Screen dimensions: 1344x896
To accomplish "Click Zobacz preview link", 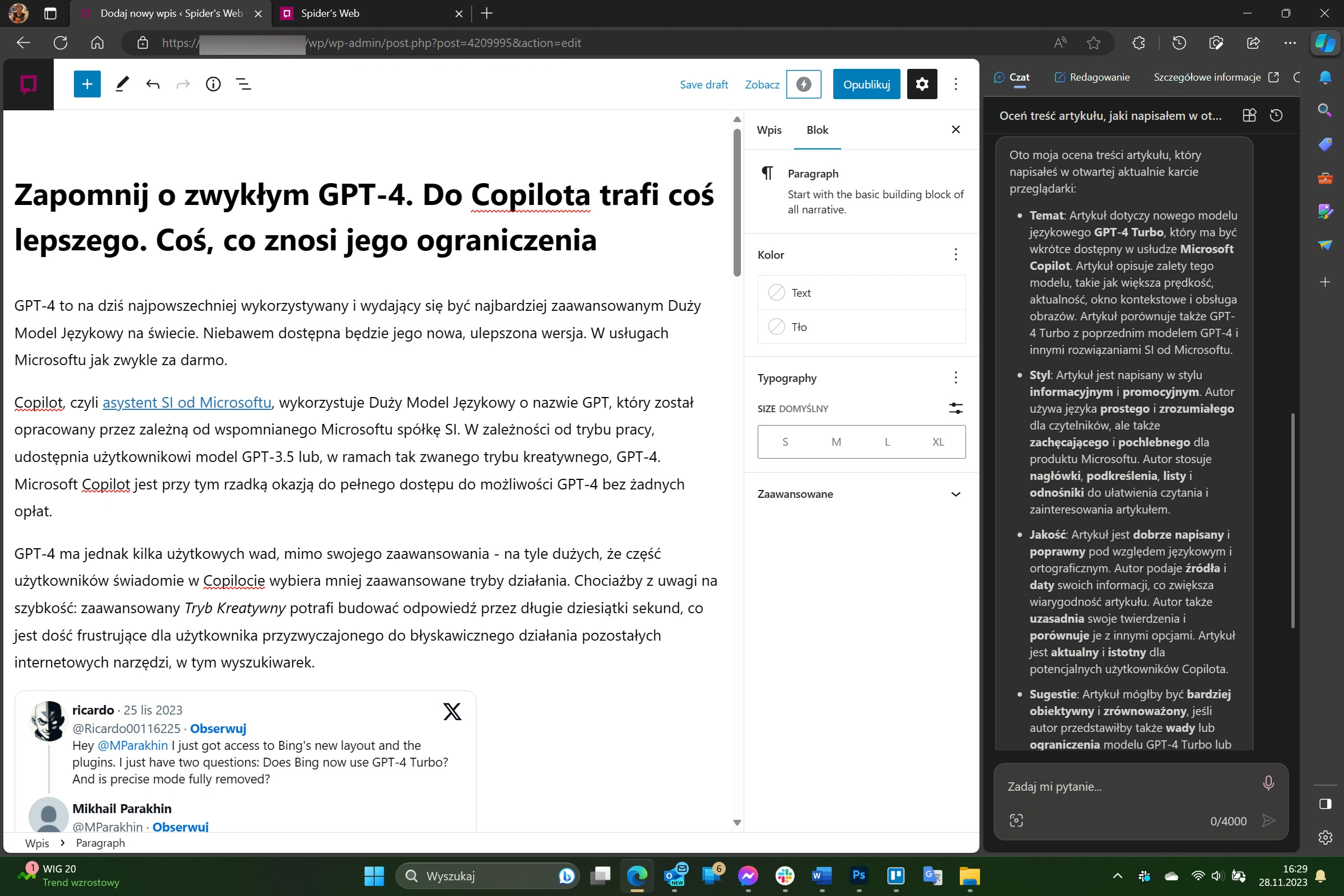I will (x=762, y=85).
